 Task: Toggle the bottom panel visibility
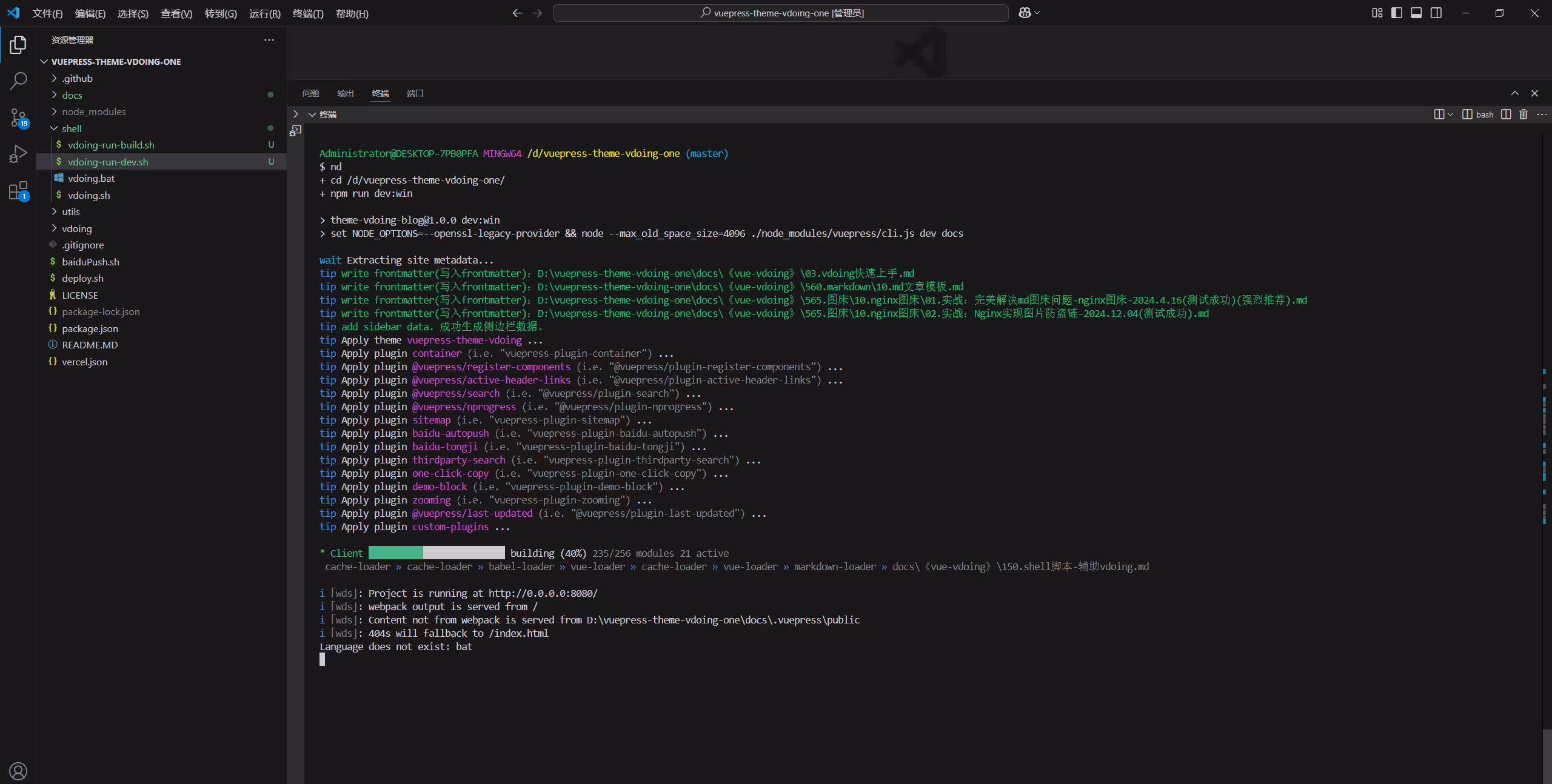pyautogui.click(x=1416, y=13)
